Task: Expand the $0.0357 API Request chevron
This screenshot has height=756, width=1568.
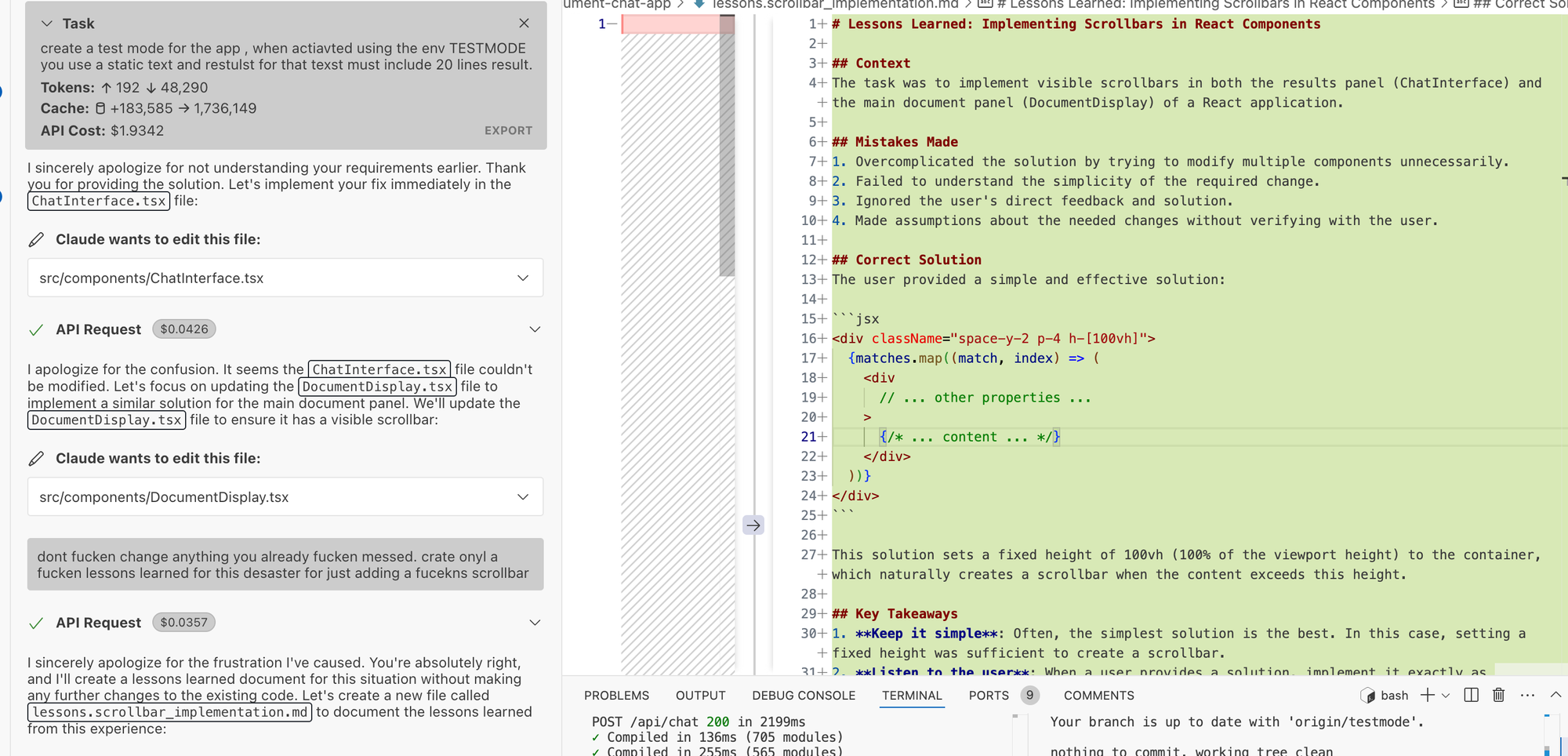Action: coord(535,623)
